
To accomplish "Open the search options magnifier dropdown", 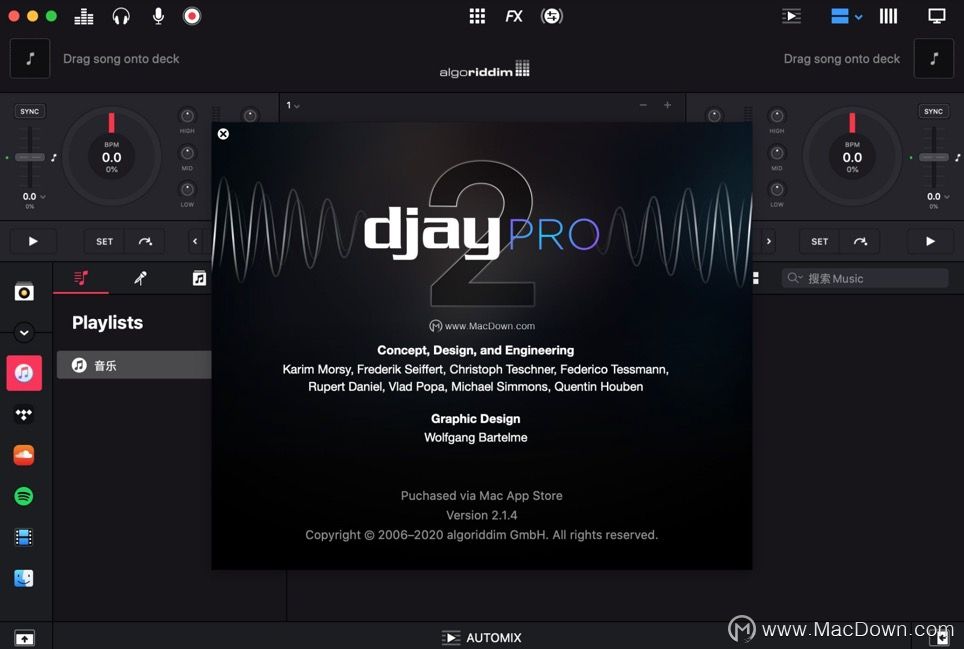I will pos(795,278).
